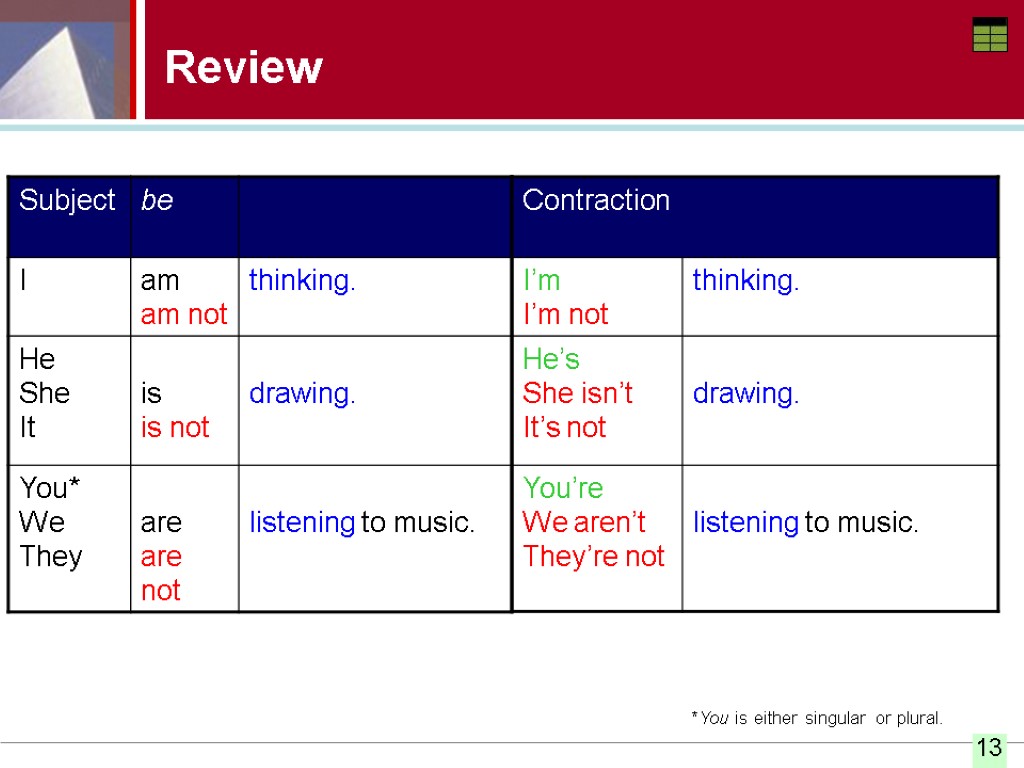The height and width of the screenshot is (768, 1024).
Task: Click the red "is not" text
Action: click(175, 427)
